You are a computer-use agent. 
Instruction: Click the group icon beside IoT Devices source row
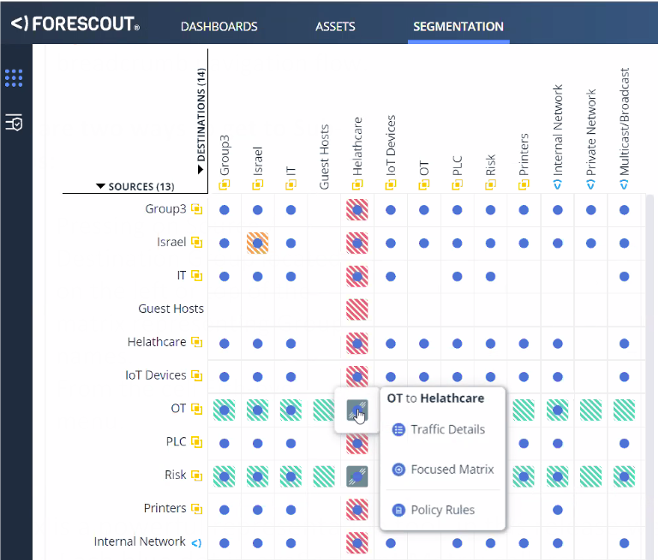[x=196, y=375]
